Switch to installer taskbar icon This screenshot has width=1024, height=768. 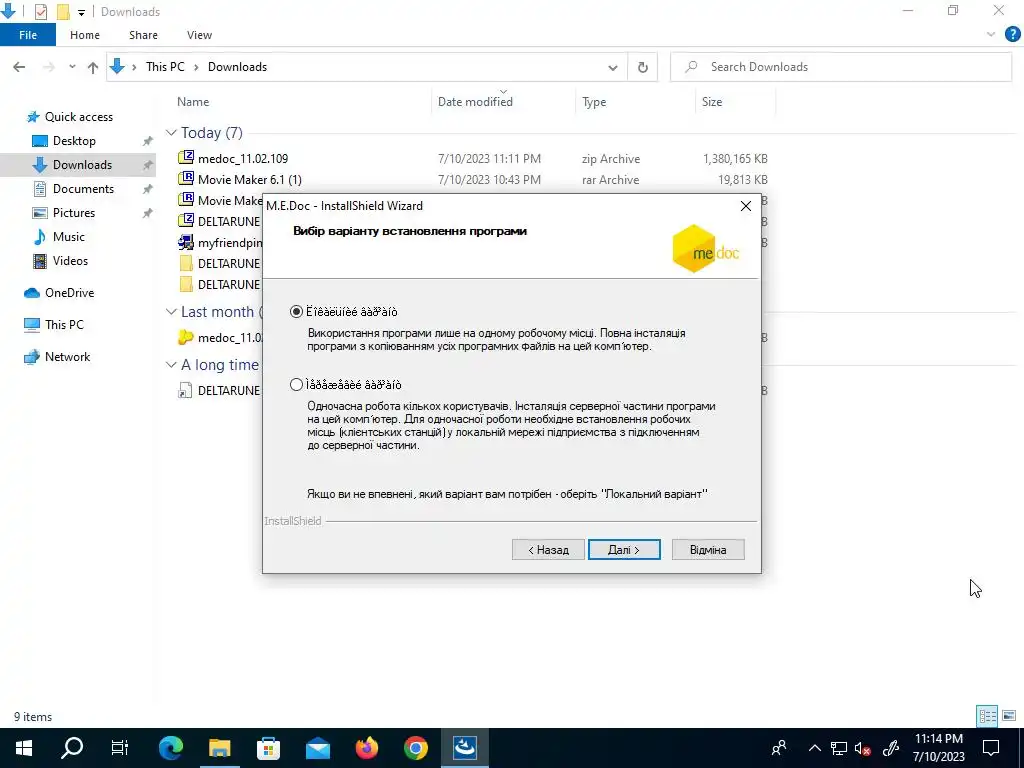point(465,748)
